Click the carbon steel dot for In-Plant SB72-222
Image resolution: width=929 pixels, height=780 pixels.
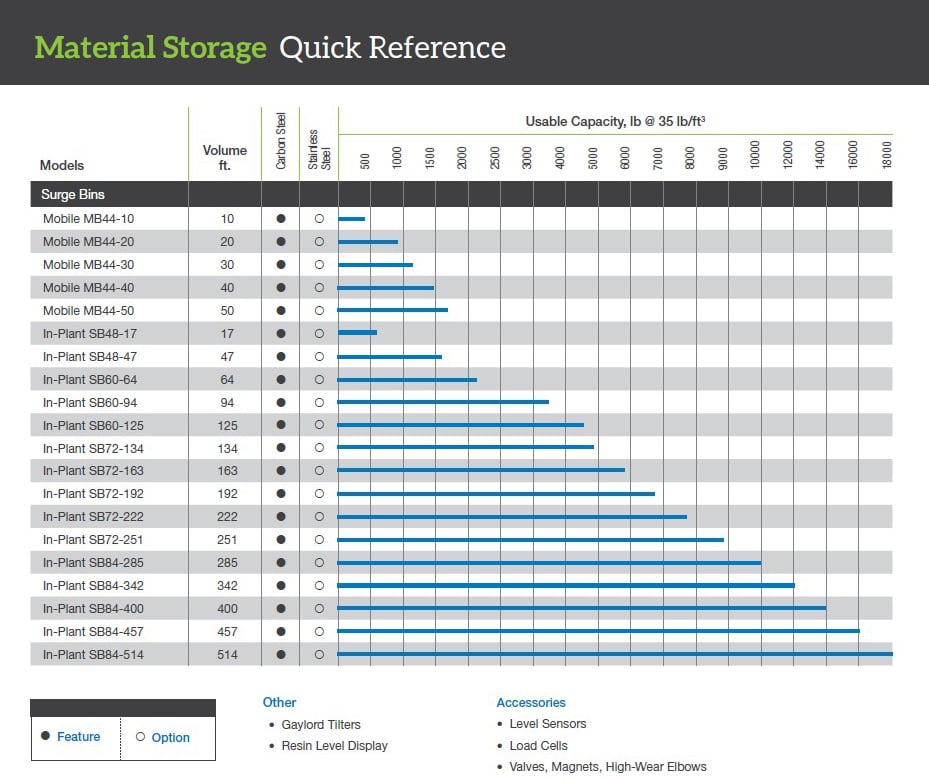point(281,516)
